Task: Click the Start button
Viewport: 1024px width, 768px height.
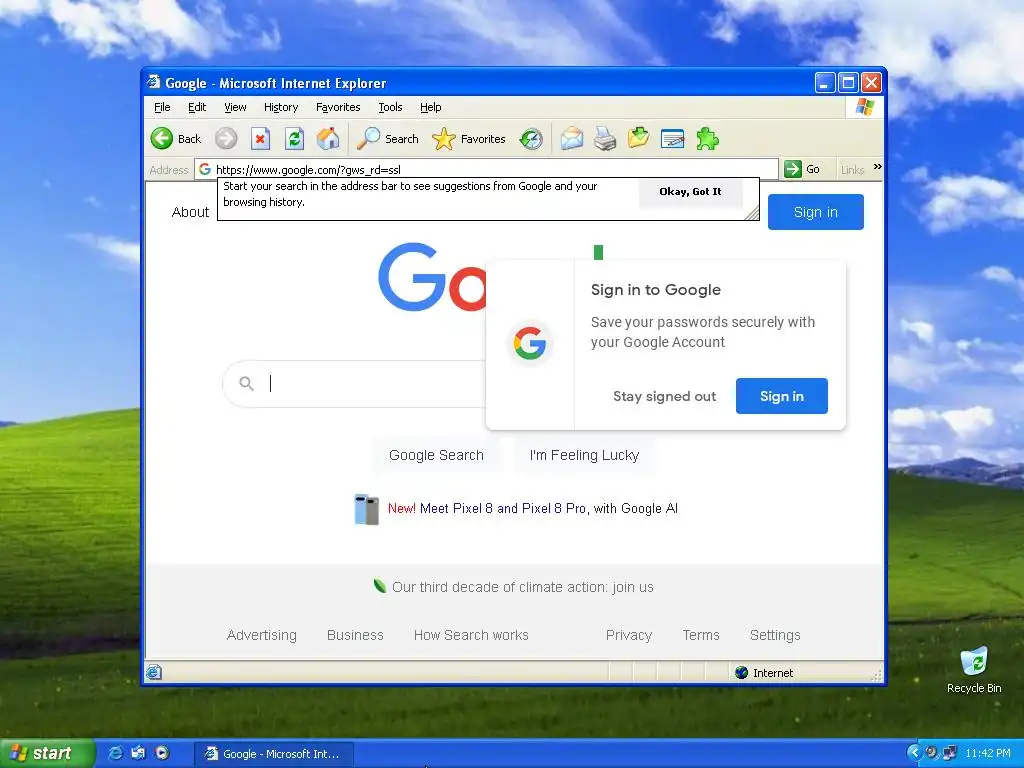Action: click(x=47, y=753)
